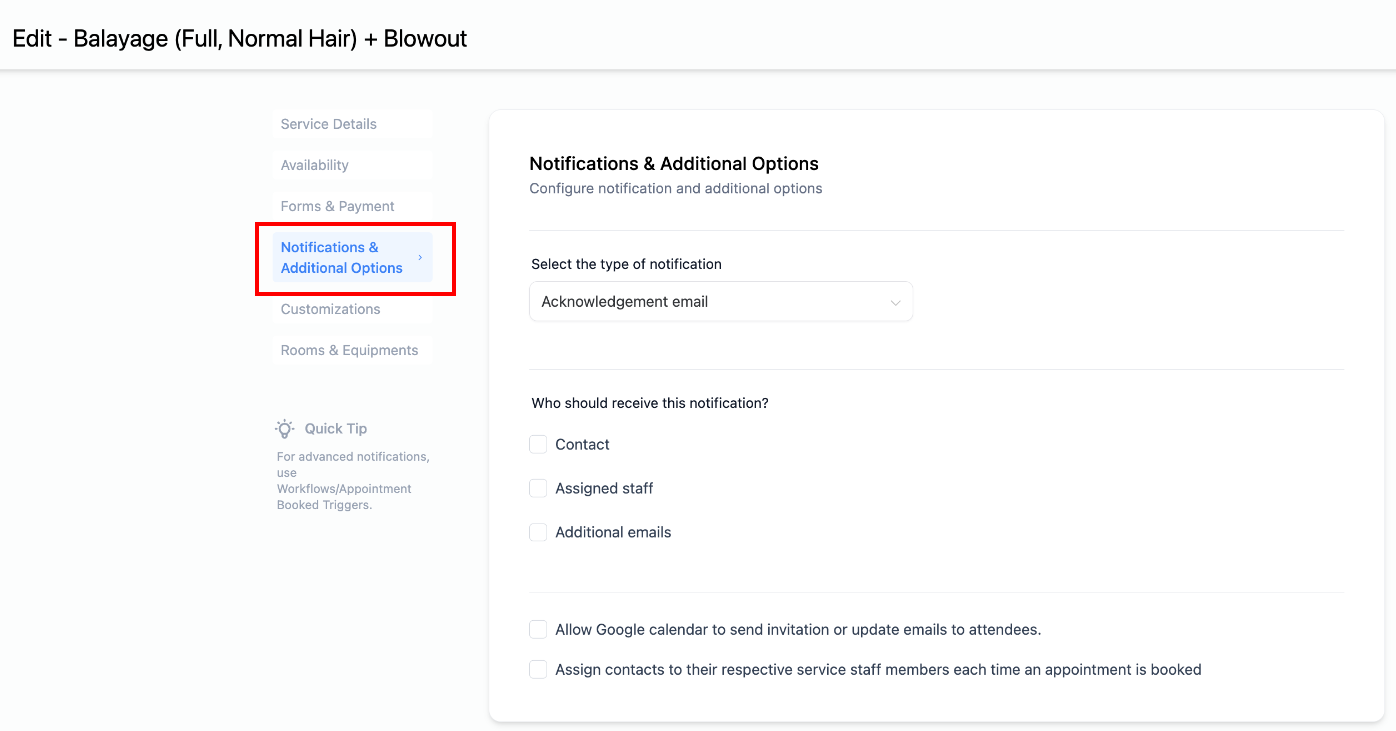Check the Additional emails option
The image size is (1396, 731).
pyautogui.click(x=538, y=532)
